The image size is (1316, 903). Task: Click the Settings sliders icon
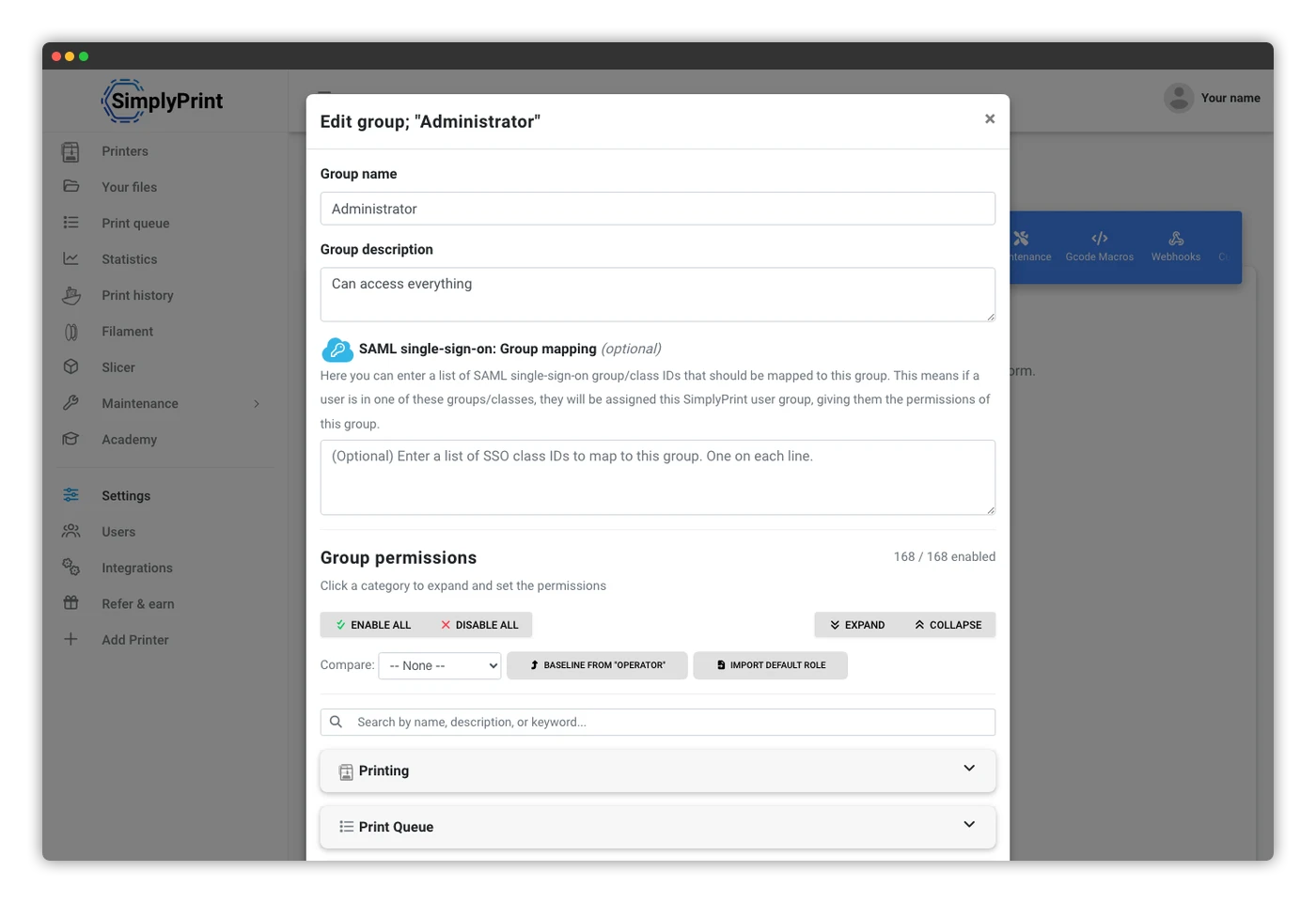tap(70, 495)
